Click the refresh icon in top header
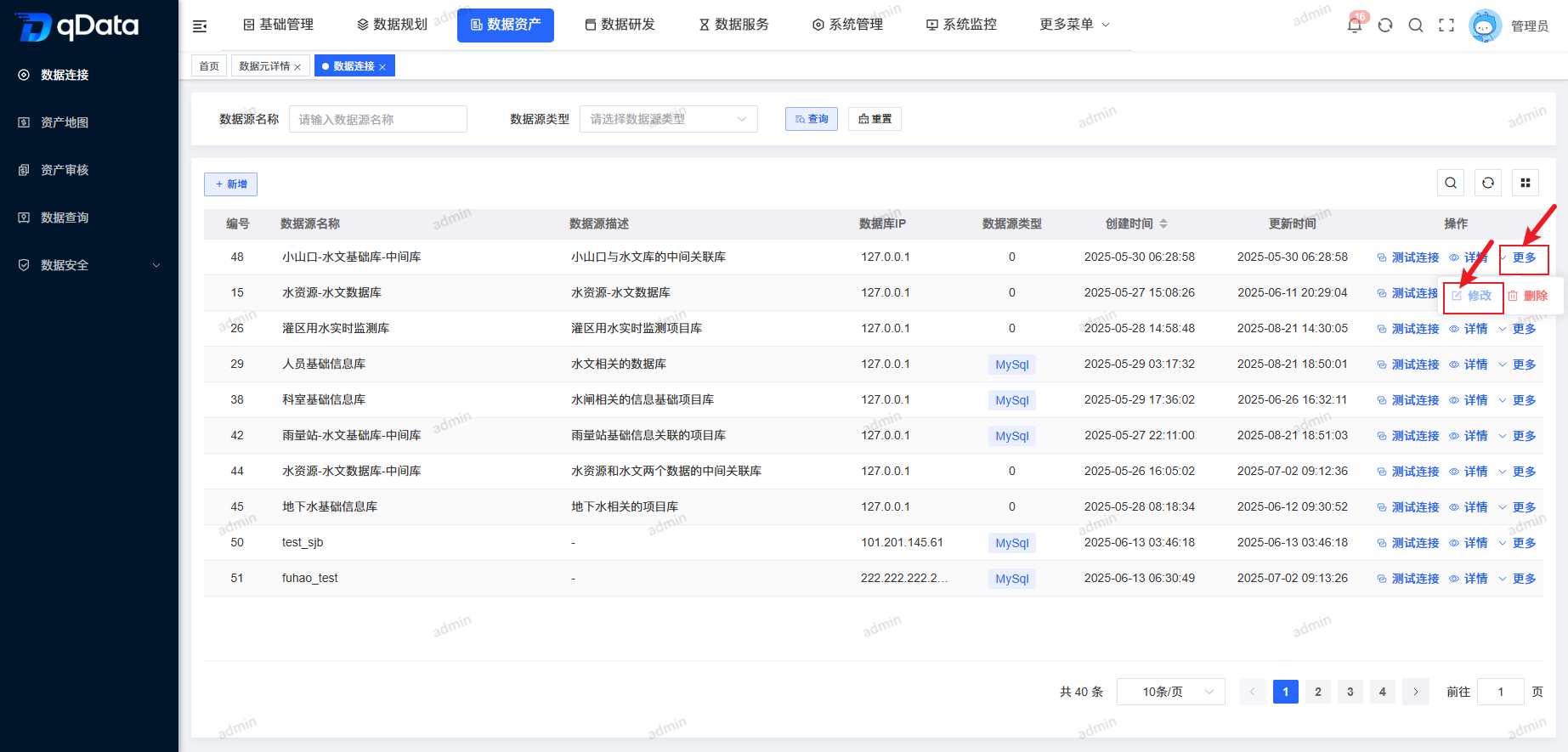This screenshot has height=752, width=1568. point(1385,25)
